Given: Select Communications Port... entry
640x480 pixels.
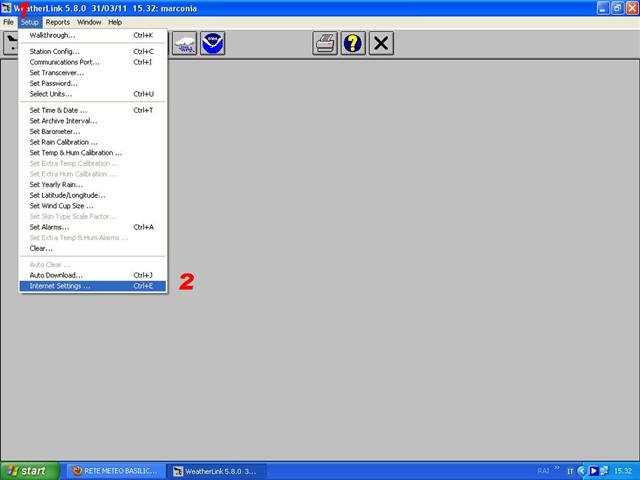Looking at the screenshot, I should (93, 62).
